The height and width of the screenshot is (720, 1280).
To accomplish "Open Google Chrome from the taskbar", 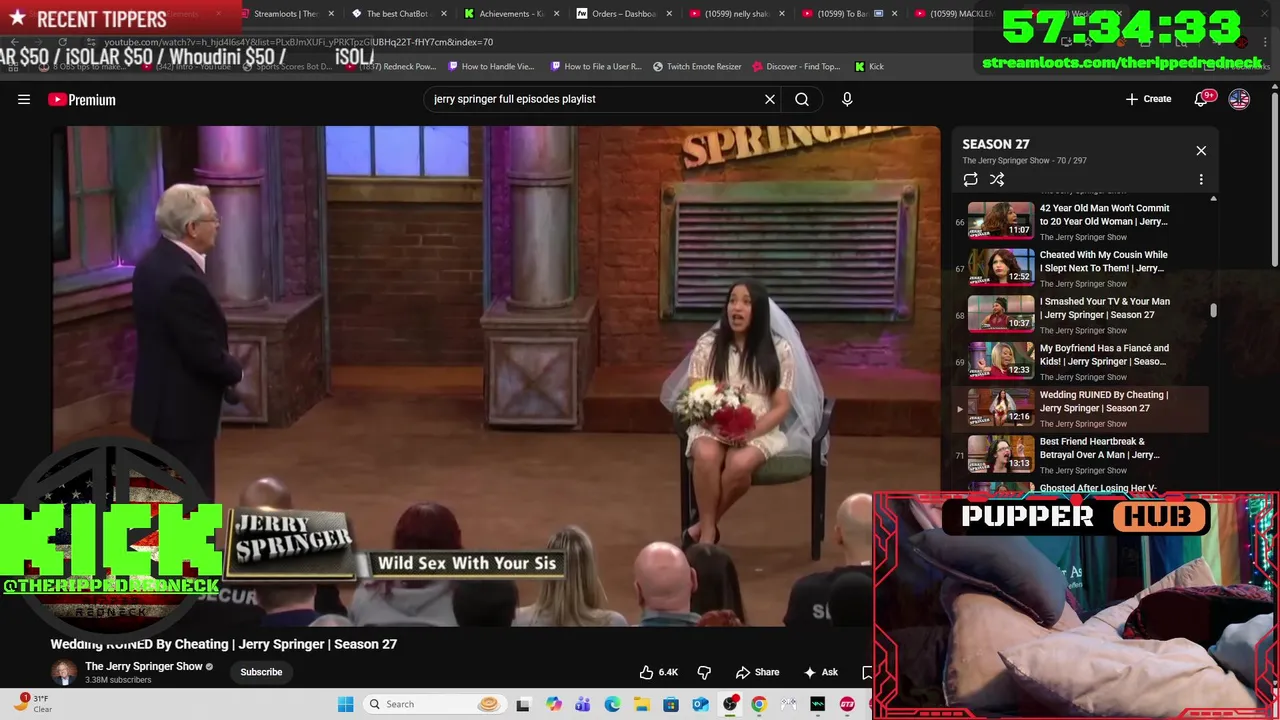I will (x=759, y=704).
